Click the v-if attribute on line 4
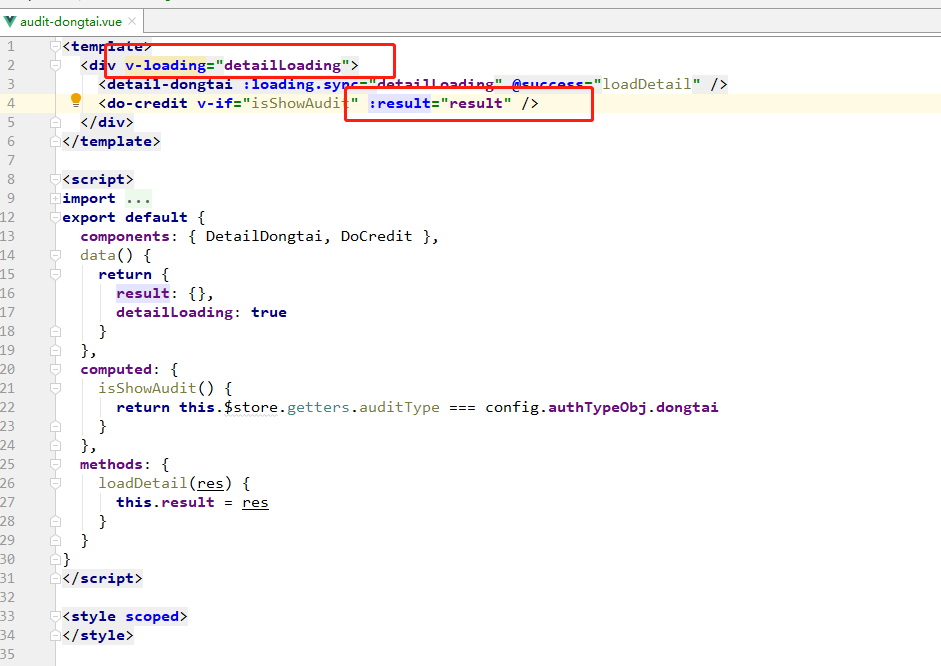This screenshot has height=666, width=941. [x=215, y=103]
